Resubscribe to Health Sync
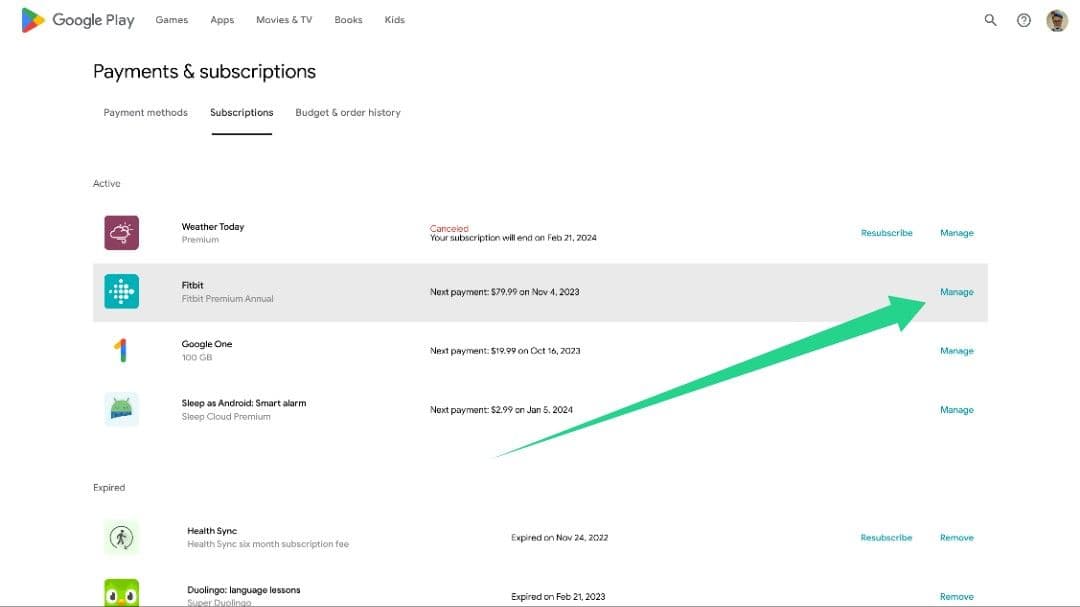The width and height of the screenshot is (1080, 607). (x=886, y=538)
